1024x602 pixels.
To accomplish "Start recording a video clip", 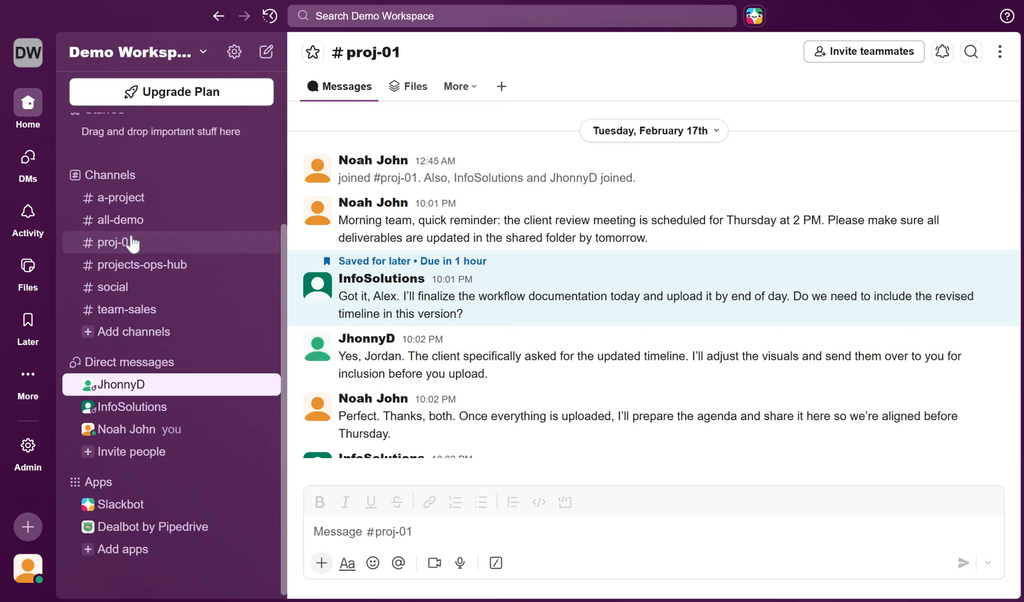I will click(x=434, y=563).
